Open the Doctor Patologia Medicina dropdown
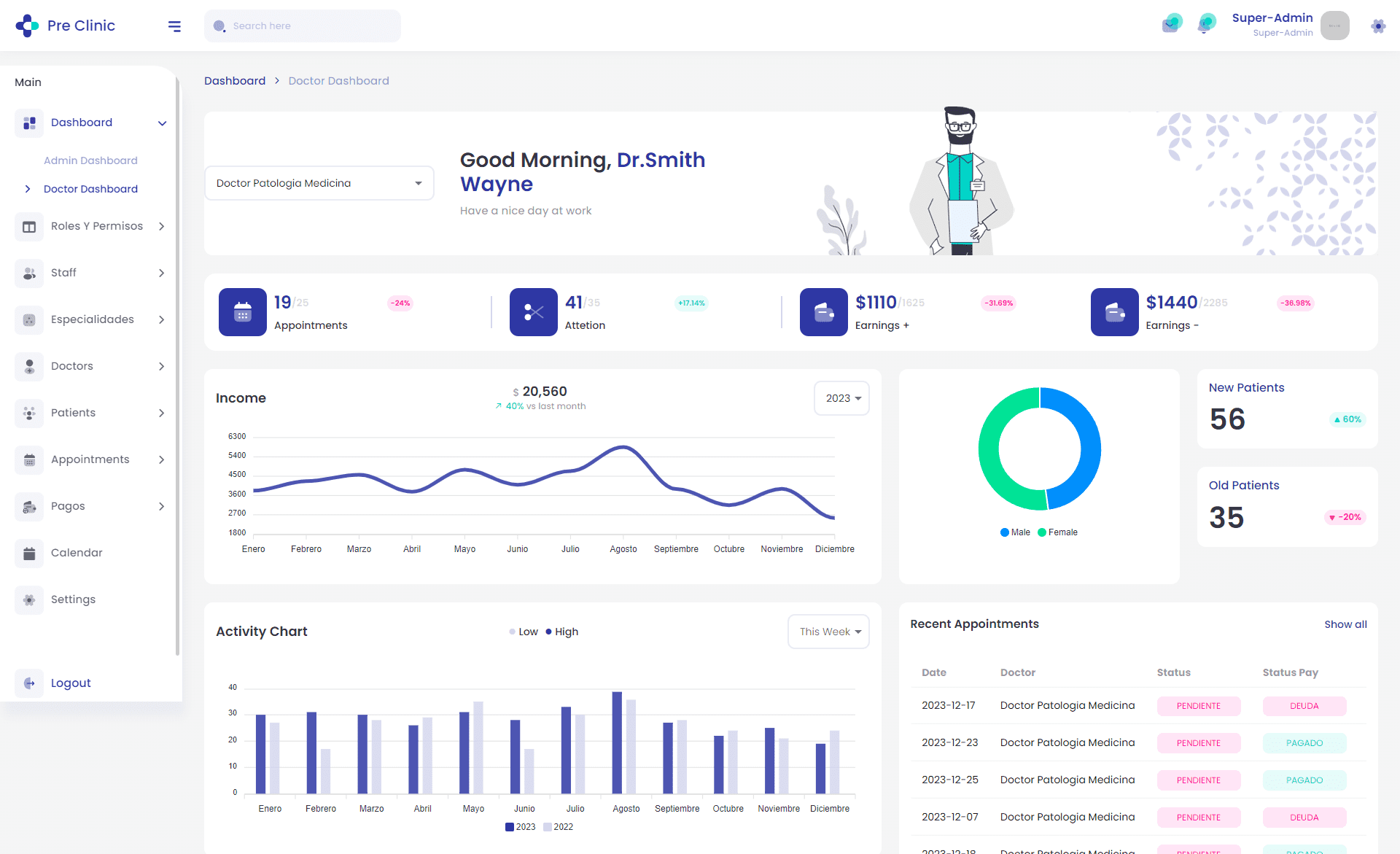 tap(319, 183)
